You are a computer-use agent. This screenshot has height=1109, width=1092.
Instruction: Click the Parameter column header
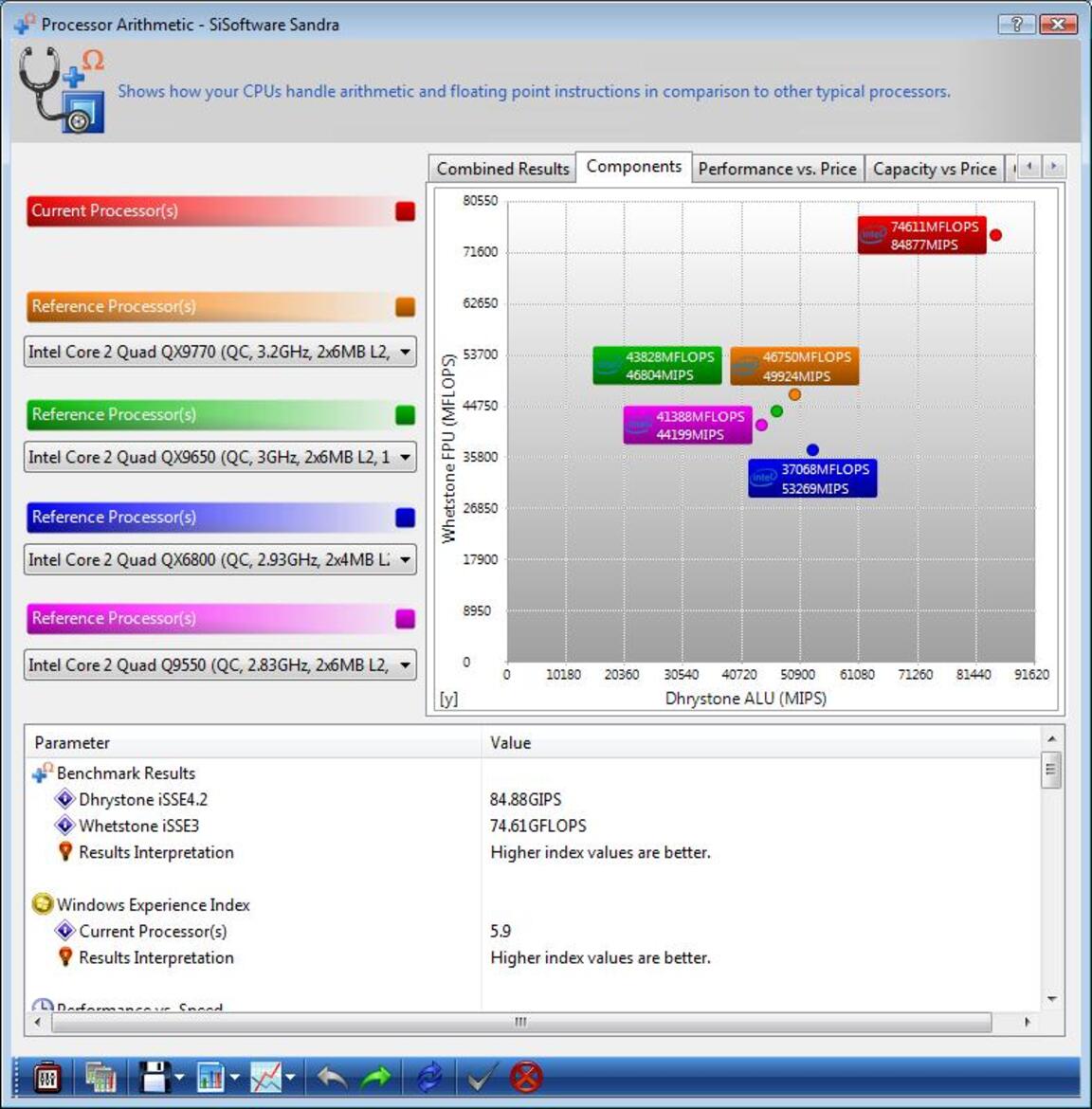pyautogui.click(x=254, y=742)
